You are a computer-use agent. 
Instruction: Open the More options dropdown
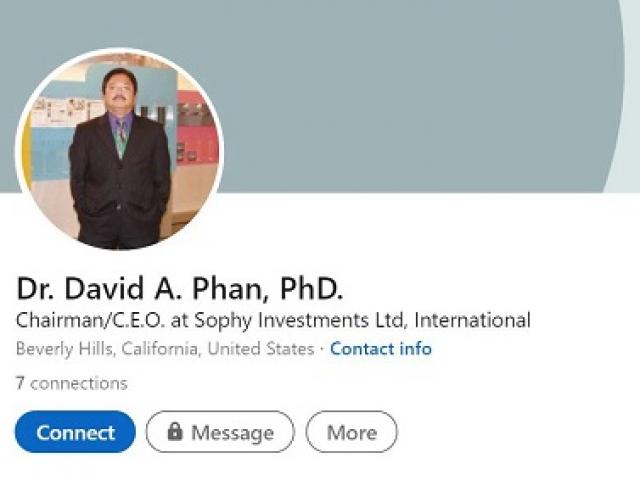pyautogui.click(x=351, y=432)
